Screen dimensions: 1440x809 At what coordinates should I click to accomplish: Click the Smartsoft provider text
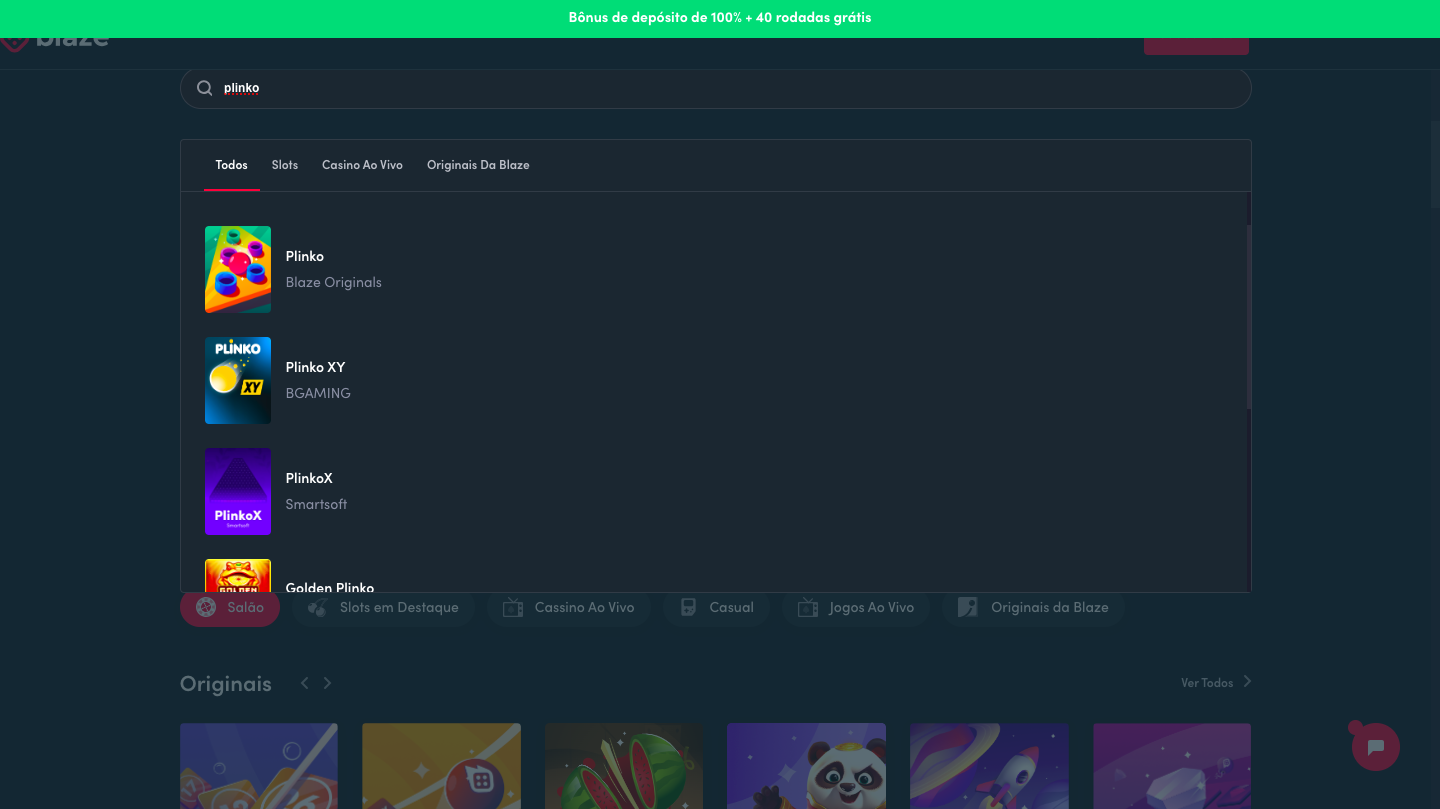[x=316, y=504]
